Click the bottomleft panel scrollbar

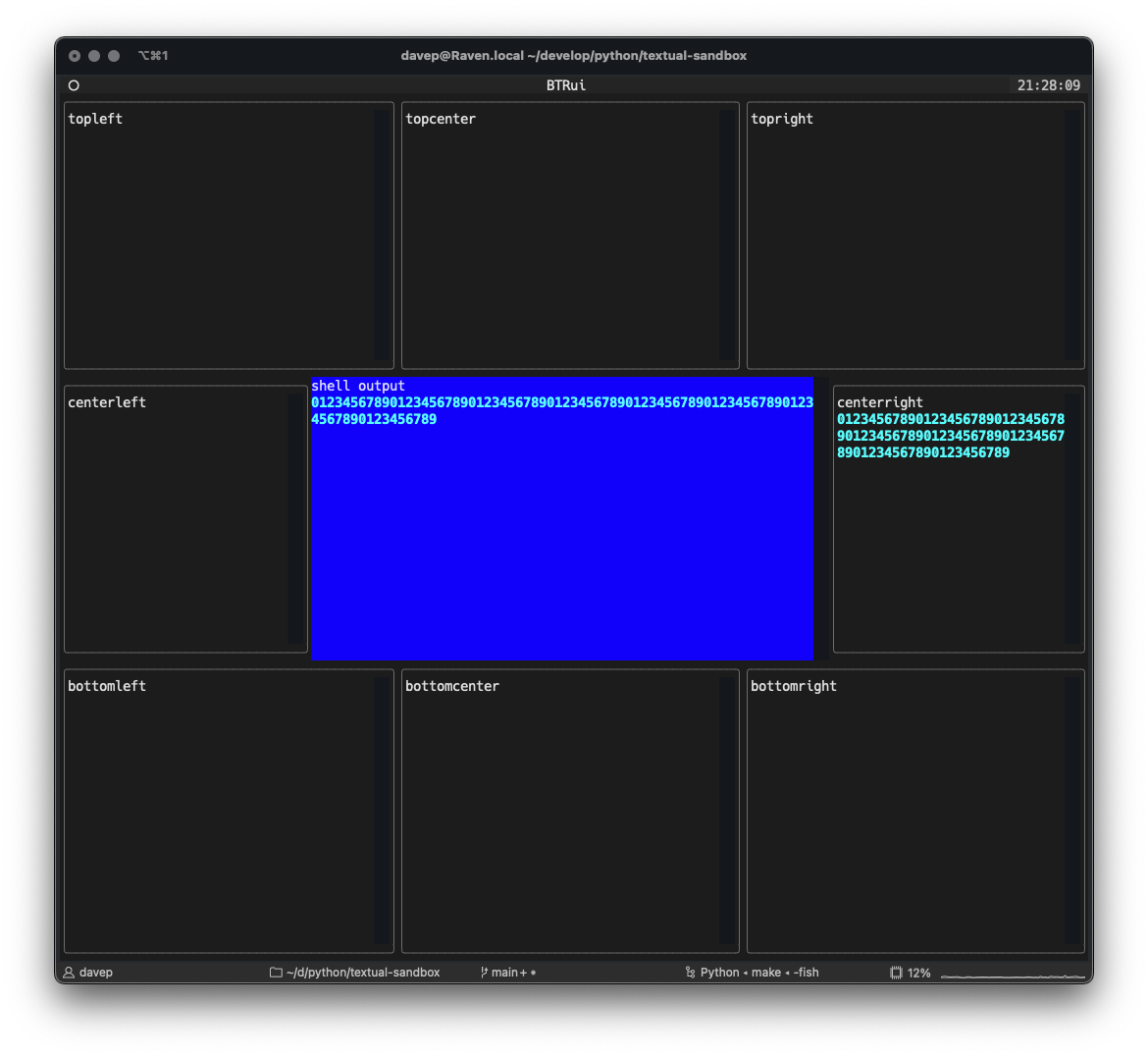coord(383,811)
